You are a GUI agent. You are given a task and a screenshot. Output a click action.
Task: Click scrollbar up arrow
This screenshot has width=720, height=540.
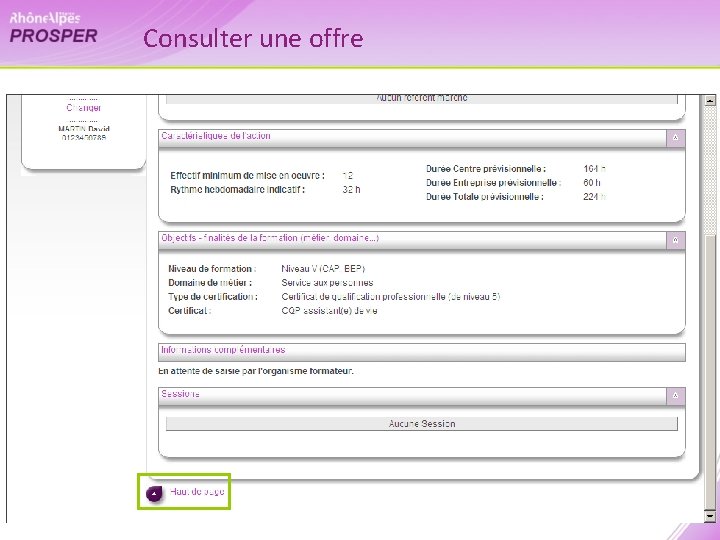click(x=710, y=100)
